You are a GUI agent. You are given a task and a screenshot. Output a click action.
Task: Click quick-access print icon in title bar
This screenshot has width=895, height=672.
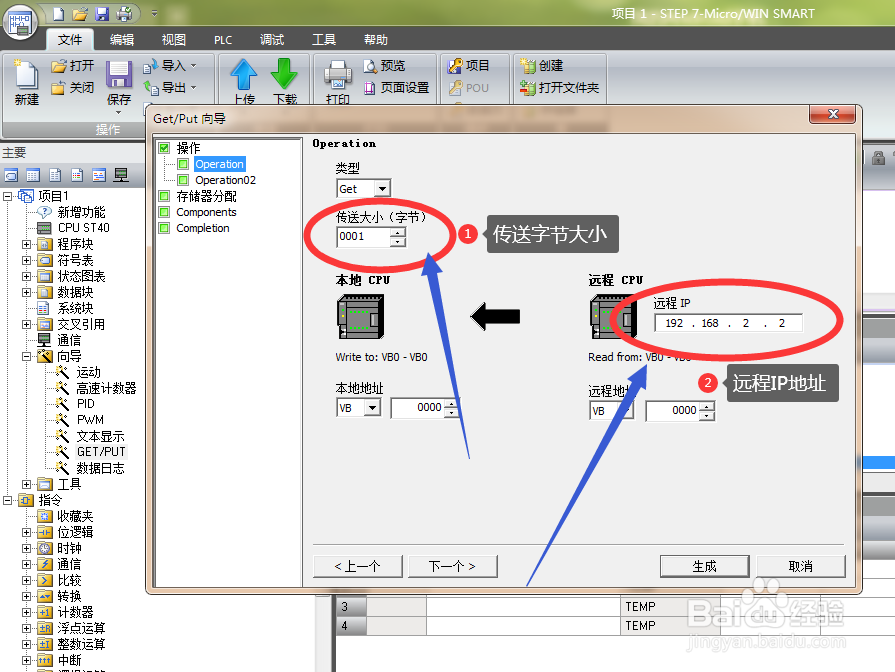124,13
